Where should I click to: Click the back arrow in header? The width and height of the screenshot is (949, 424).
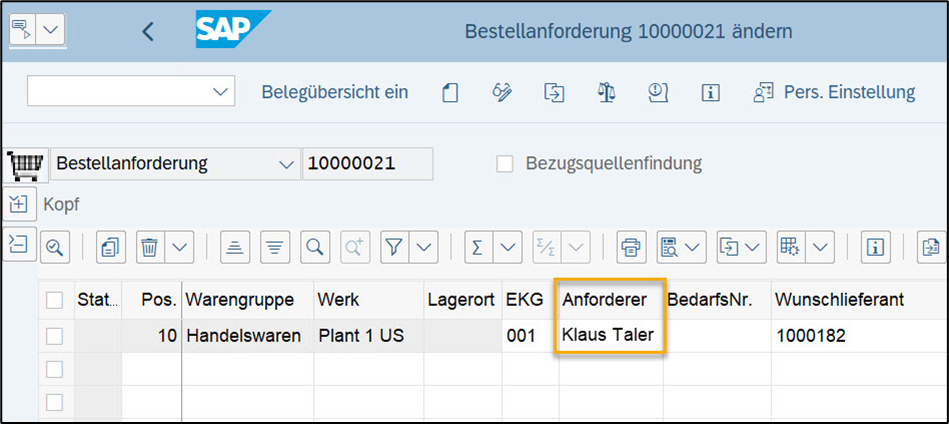148,31
